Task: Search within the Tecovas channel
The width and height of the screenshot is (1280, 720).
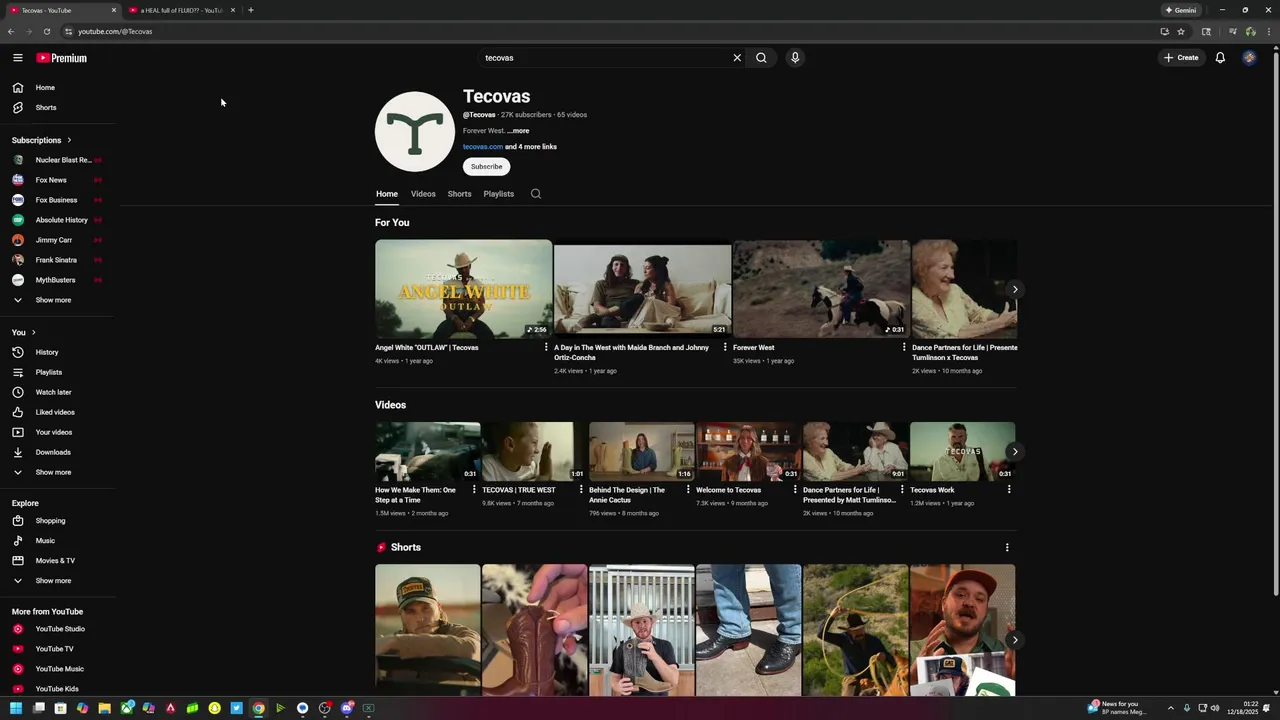Action: pyautogui.click(x=536, y=194)
